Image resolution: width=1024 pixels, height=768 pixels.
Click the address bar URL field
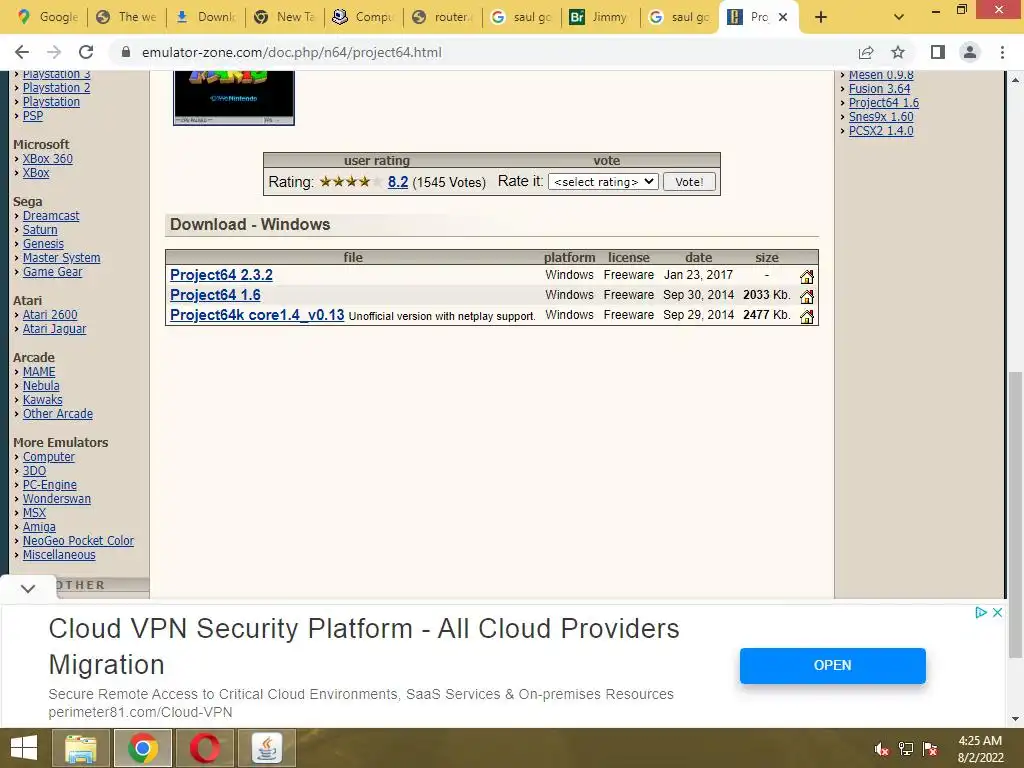coord(483,52)
